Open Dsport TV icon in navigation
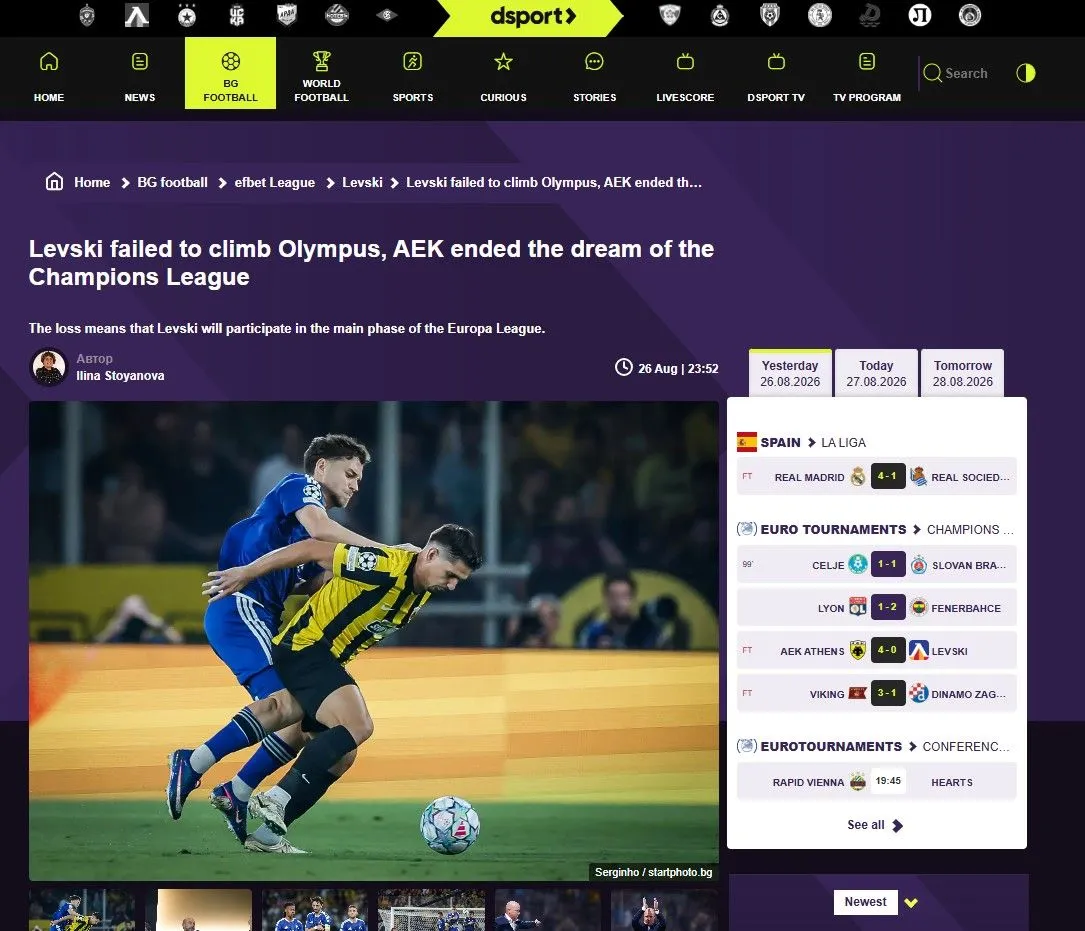 pos(776,62)
